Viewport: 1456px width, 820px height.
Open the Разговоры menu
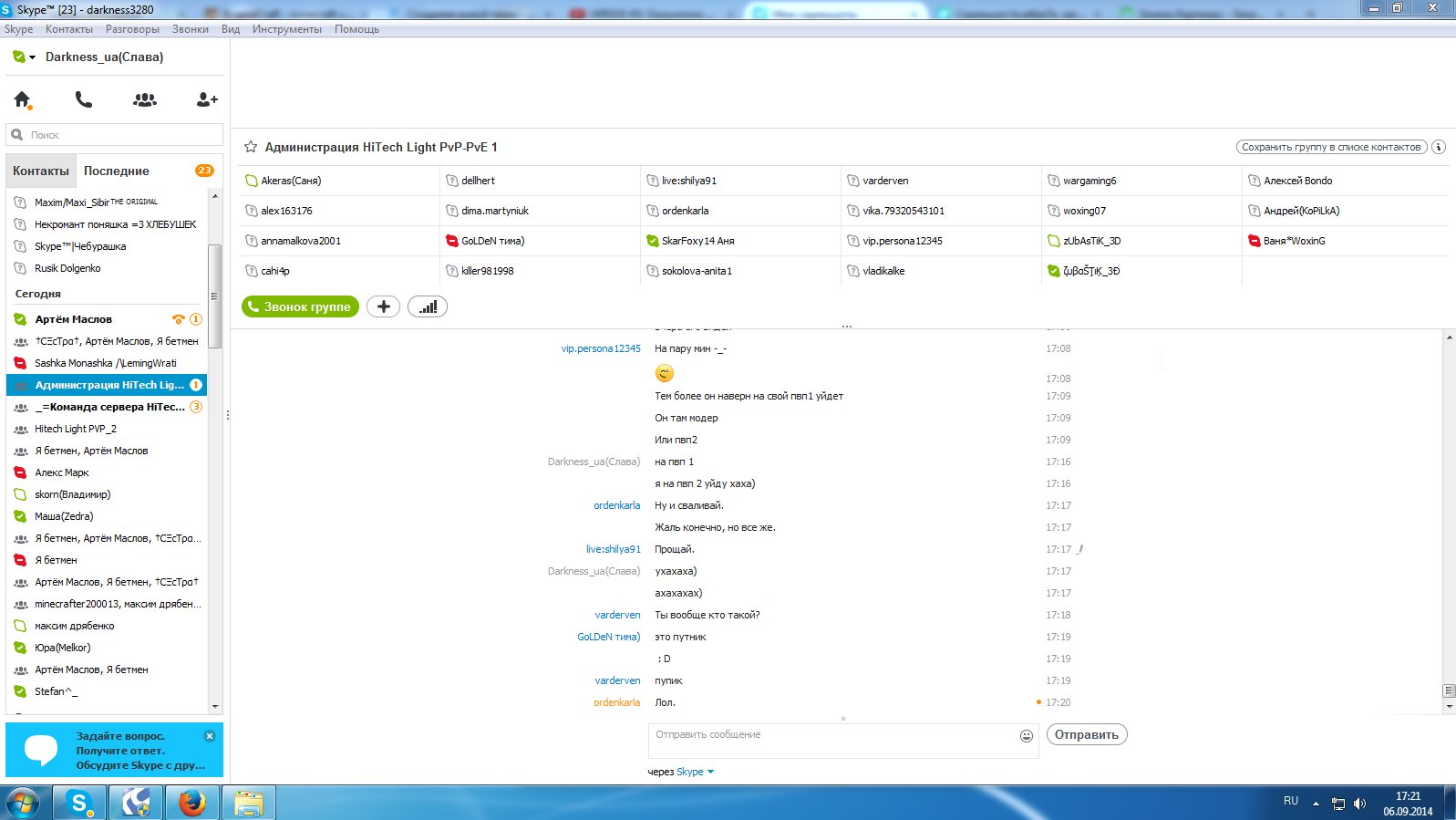132,29
